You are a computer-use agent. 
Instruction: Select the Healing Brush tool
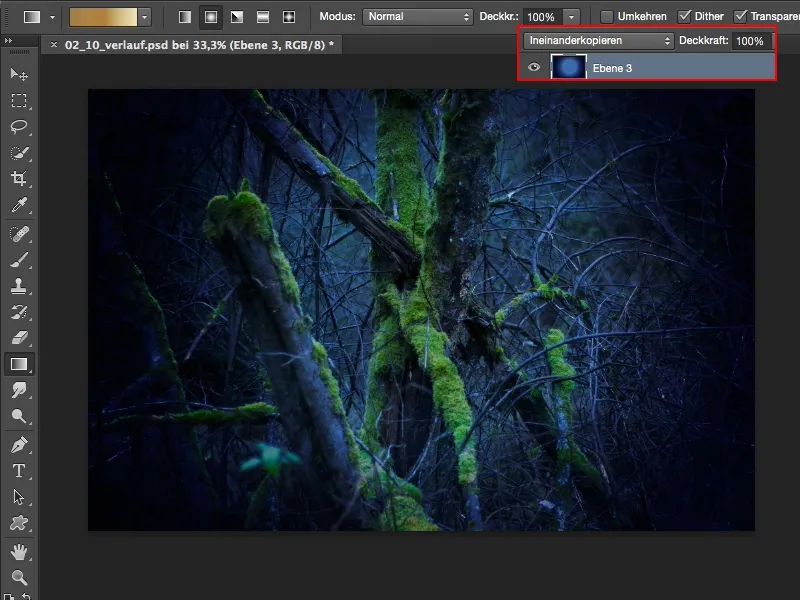[x=18, y=234]
